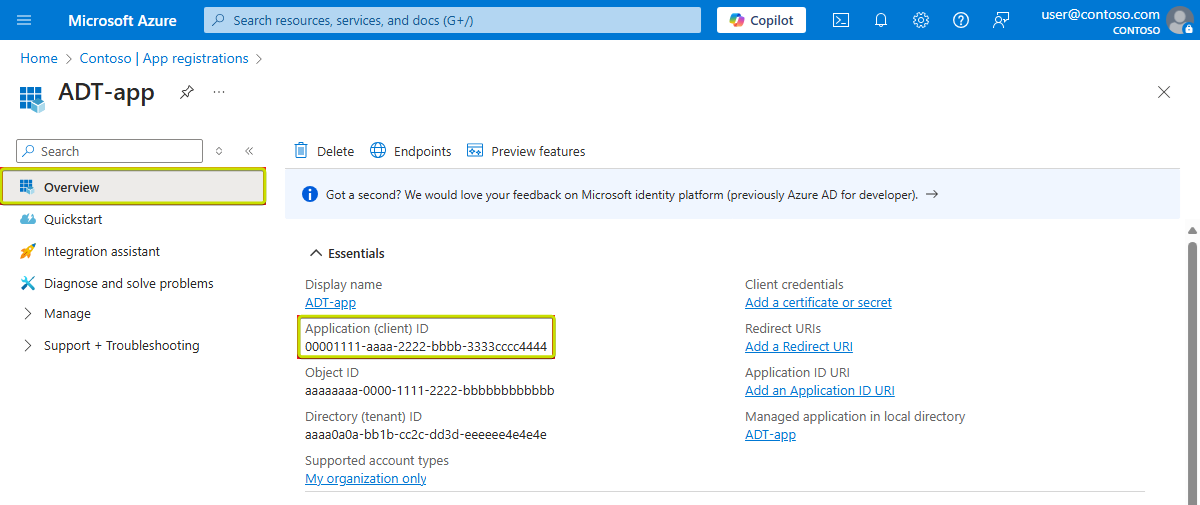Open portal settings gear
This screenshot has height=505, width=1200.
(x=921, y=20)
